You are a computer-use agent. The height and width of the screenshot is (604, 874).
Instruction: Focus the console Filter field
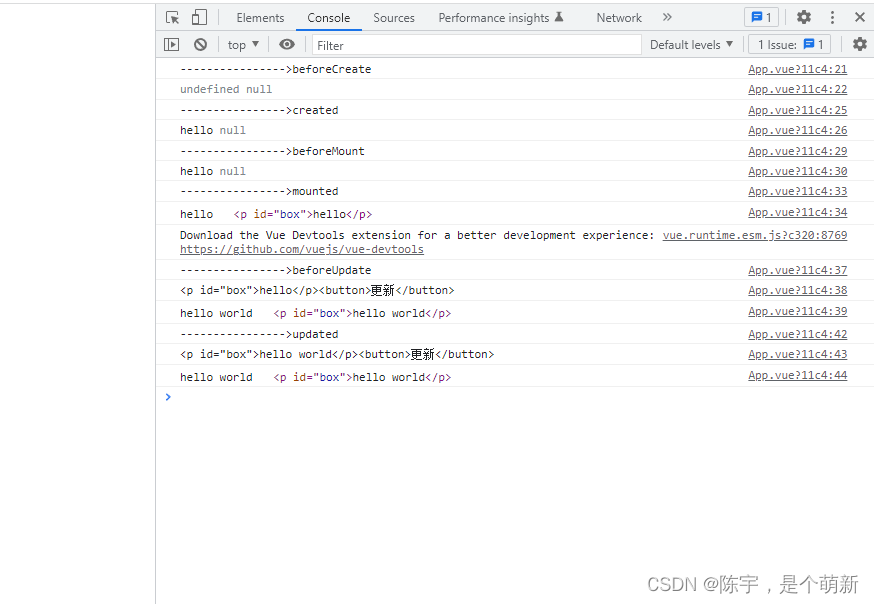pyautogui.click(x=477, y=45)
